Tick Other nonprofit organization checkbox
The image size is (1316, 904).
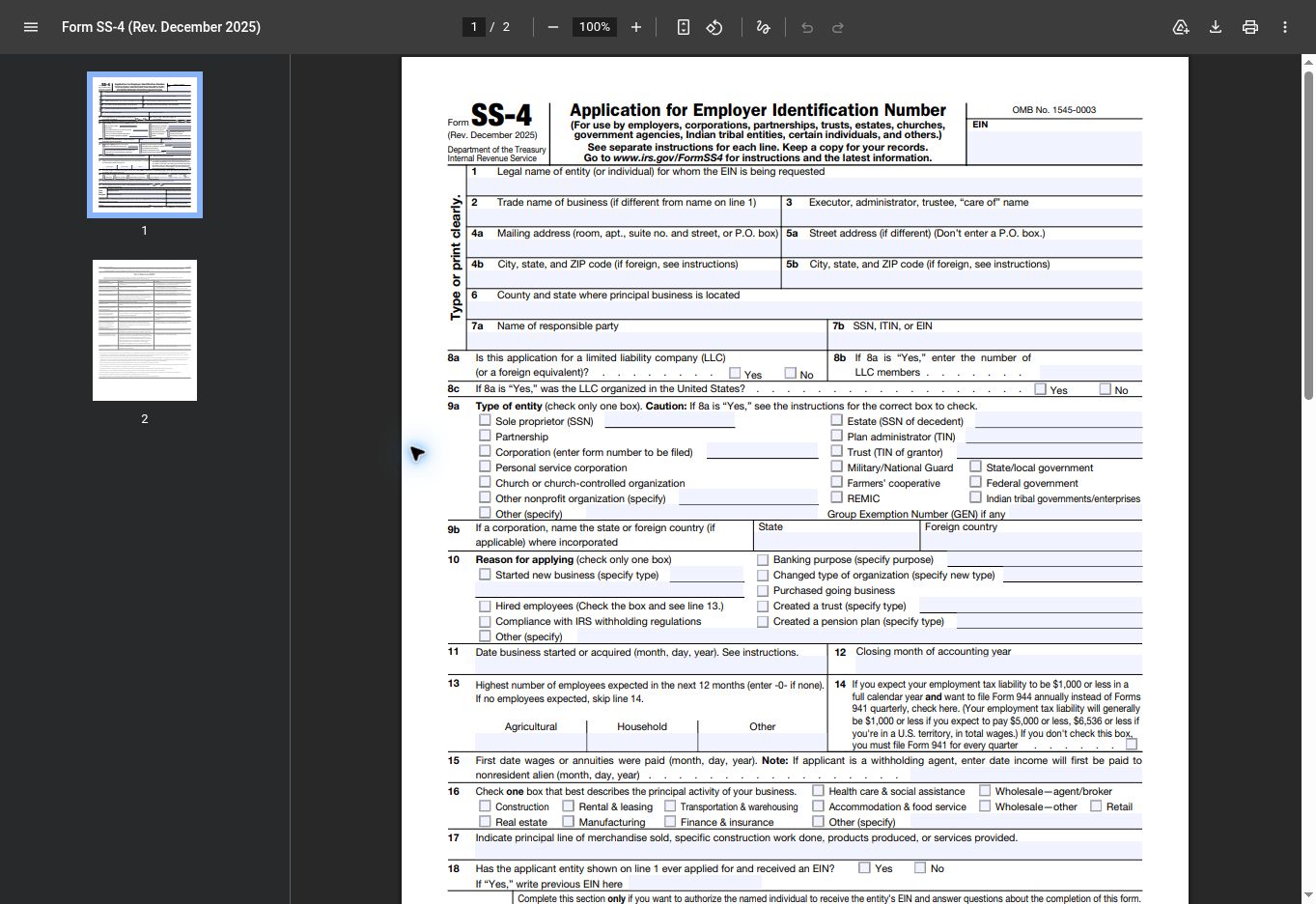click(x=485, y=497)
